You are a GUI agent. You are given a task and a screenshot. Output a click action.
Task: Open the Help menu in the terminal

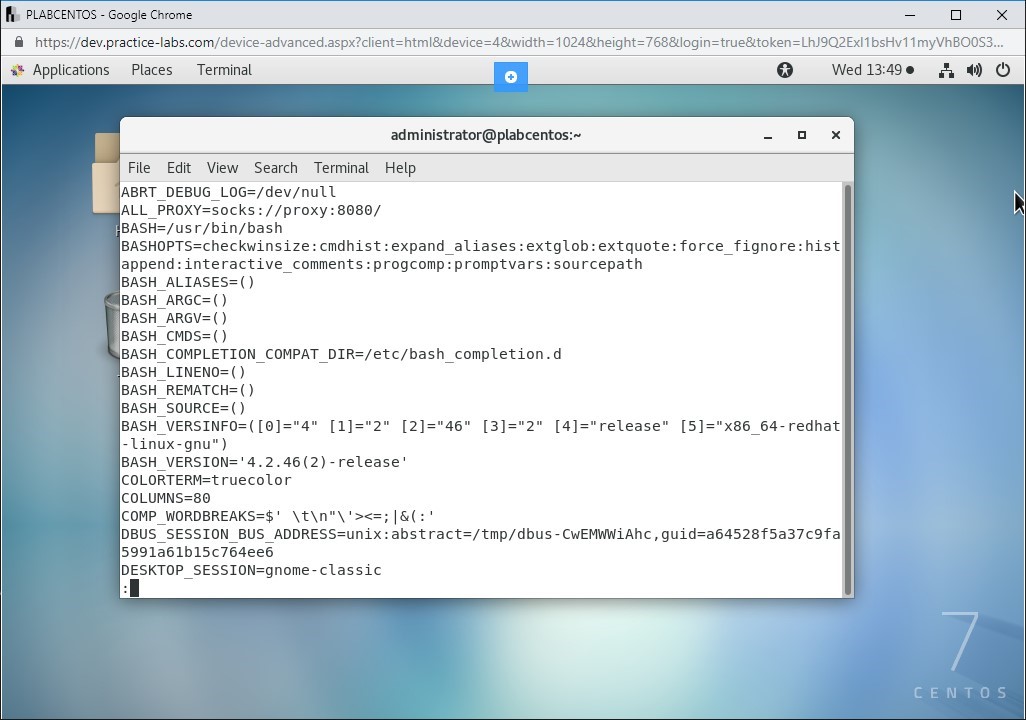click(400, 168)
